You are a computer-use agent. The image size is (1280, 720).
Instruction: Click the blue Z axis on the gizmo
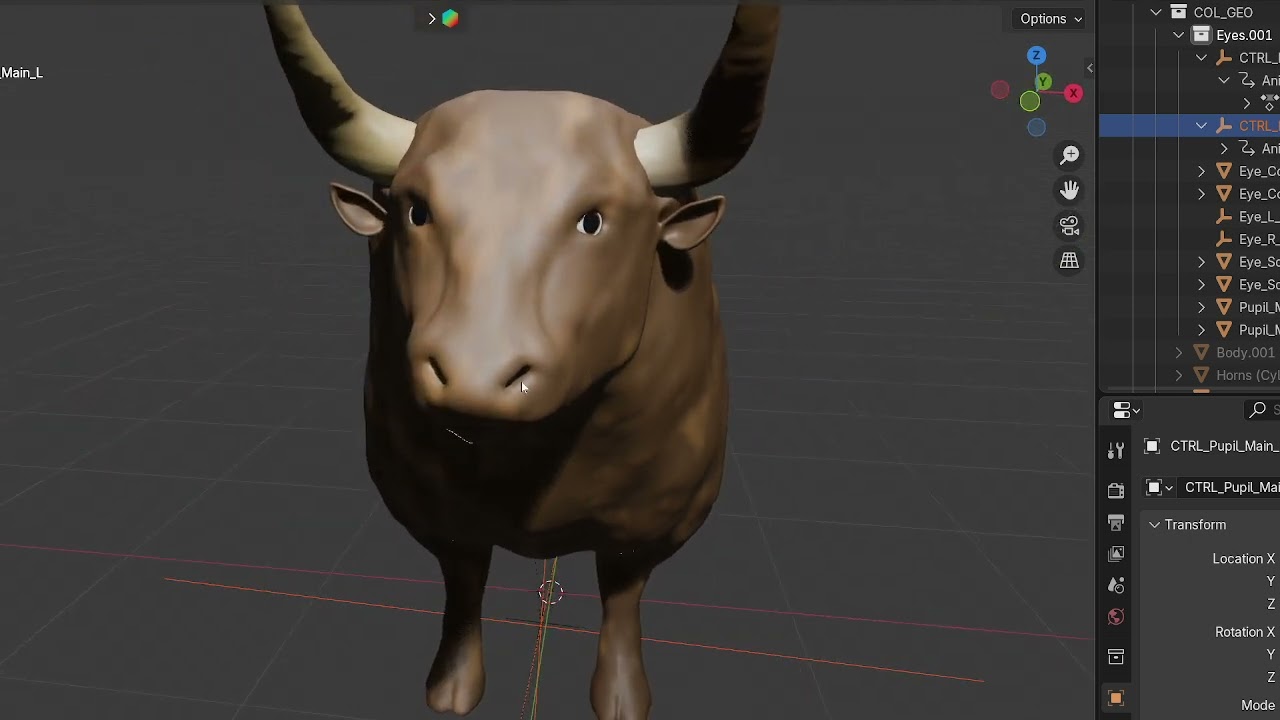tap(1037, 55)
